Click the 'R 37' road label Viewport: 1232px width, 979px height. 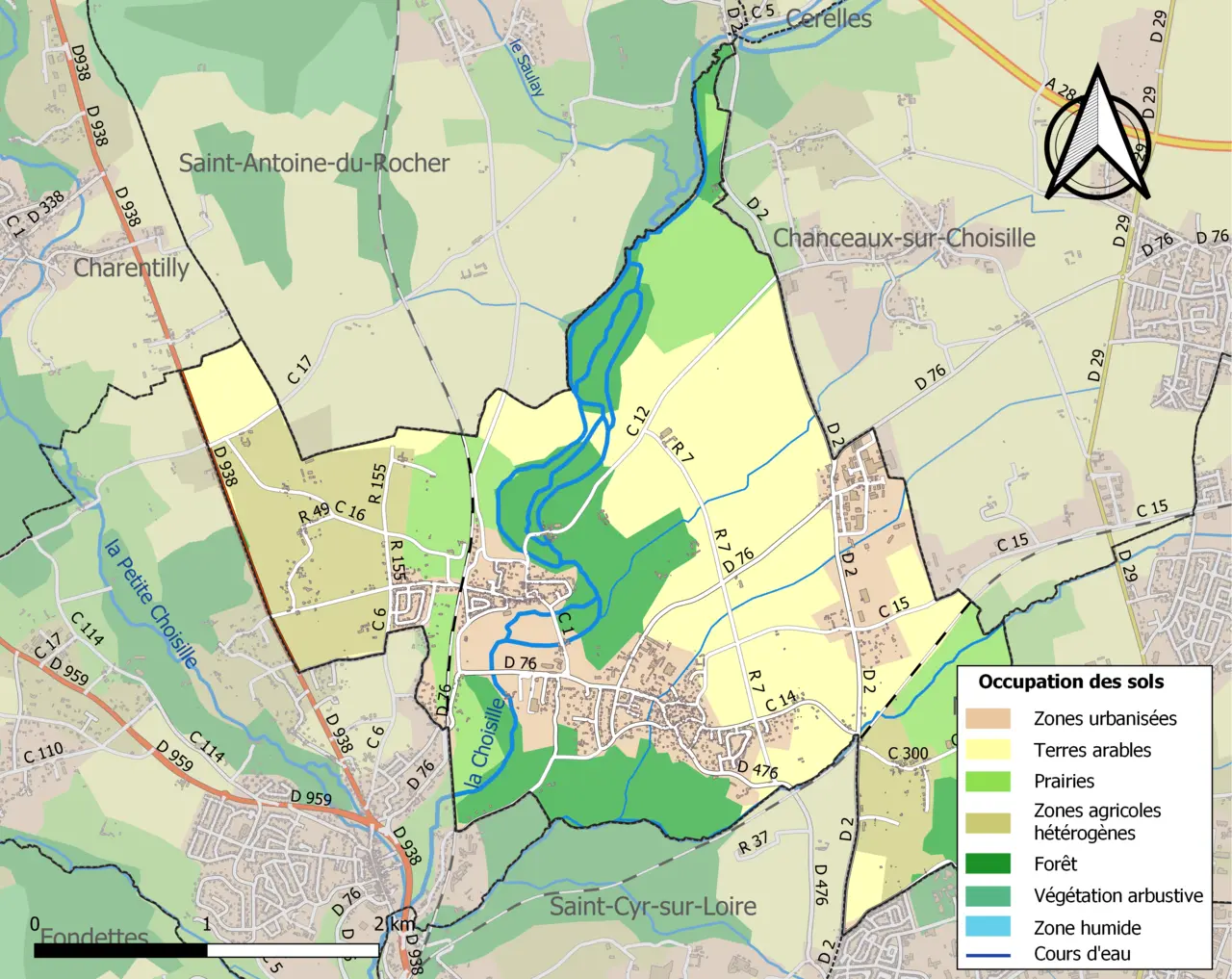coord(754,842)
